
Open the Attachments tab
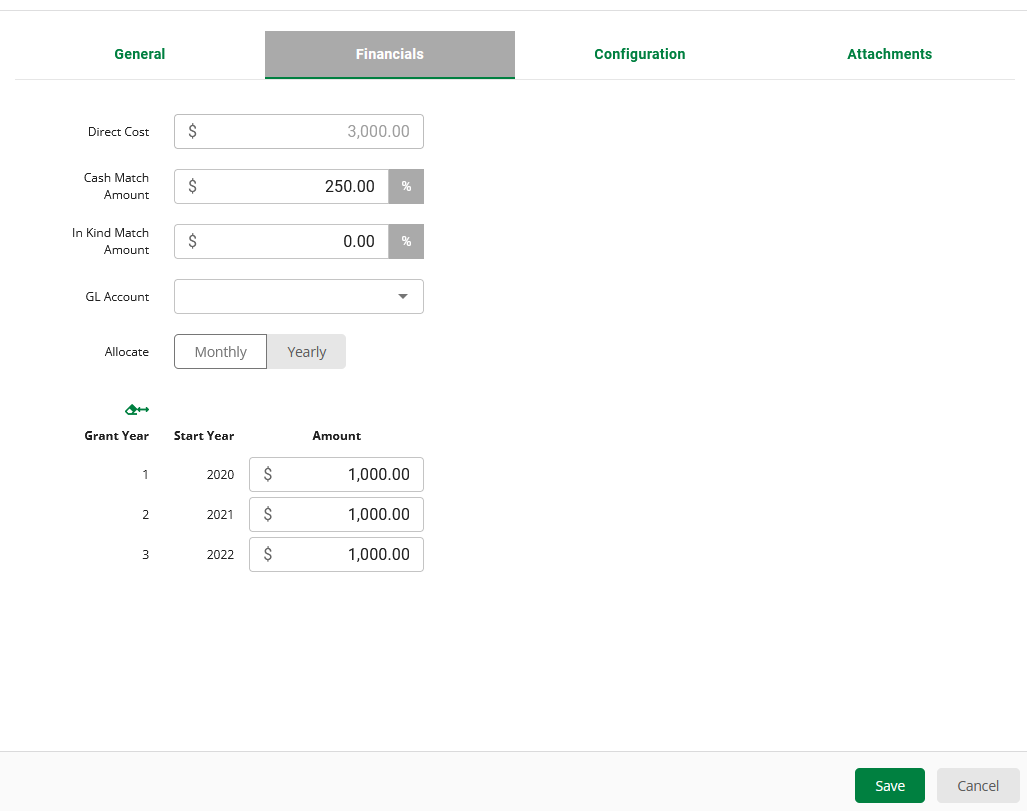(889, 54)
